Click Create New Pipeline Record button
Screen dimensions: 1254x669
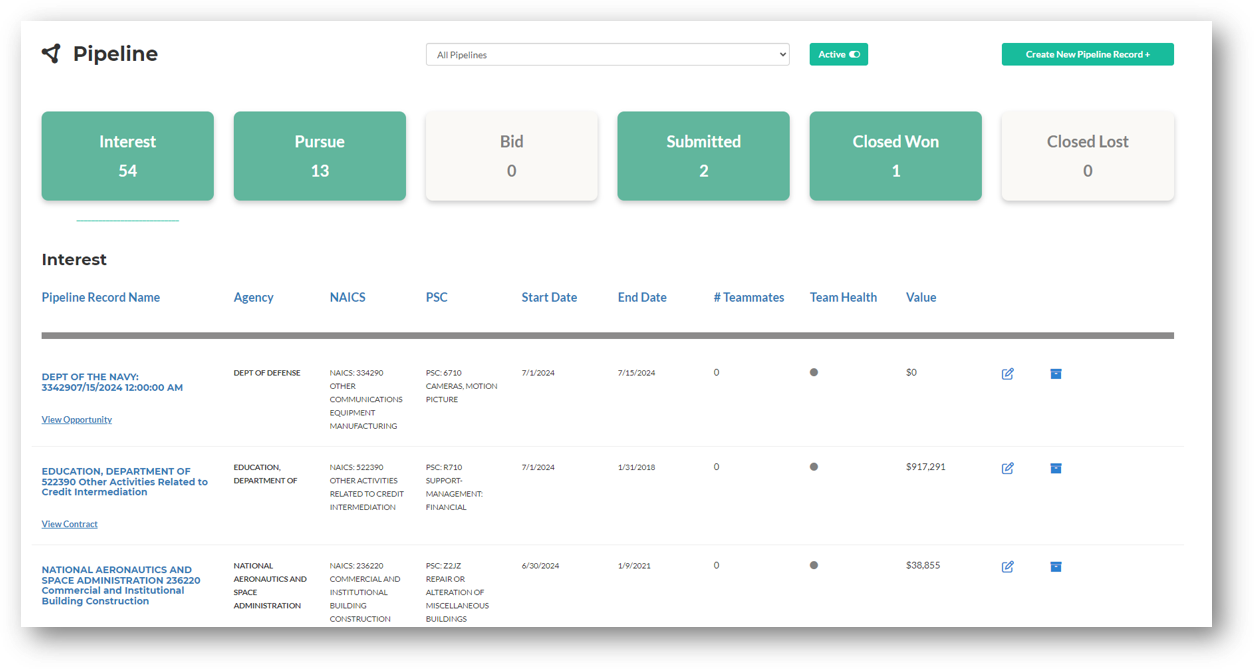click(1087, 54)
